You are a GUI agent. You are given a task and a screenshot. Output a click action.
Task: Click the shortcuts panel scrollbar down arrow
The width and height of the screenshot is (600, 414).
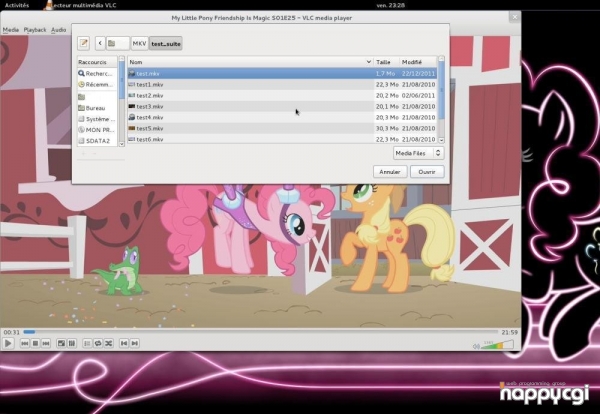click(122, 144)
